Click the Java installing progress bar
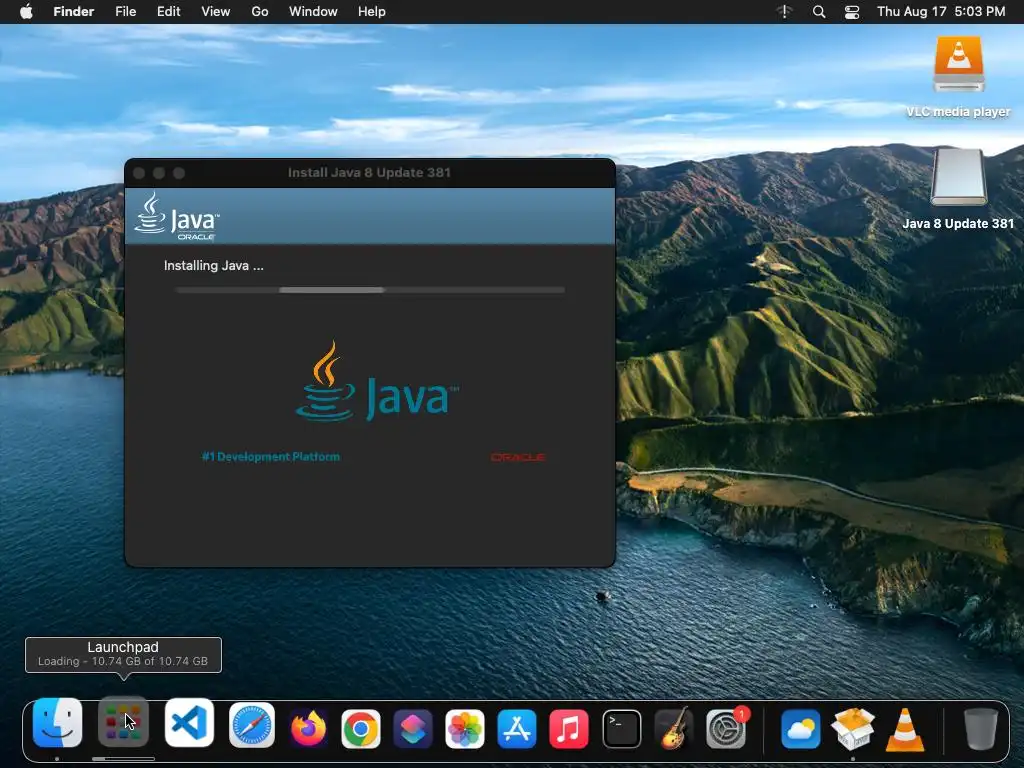Viewport: 1024px width, 768px height. pyautogui.click(x=370, y=290)
